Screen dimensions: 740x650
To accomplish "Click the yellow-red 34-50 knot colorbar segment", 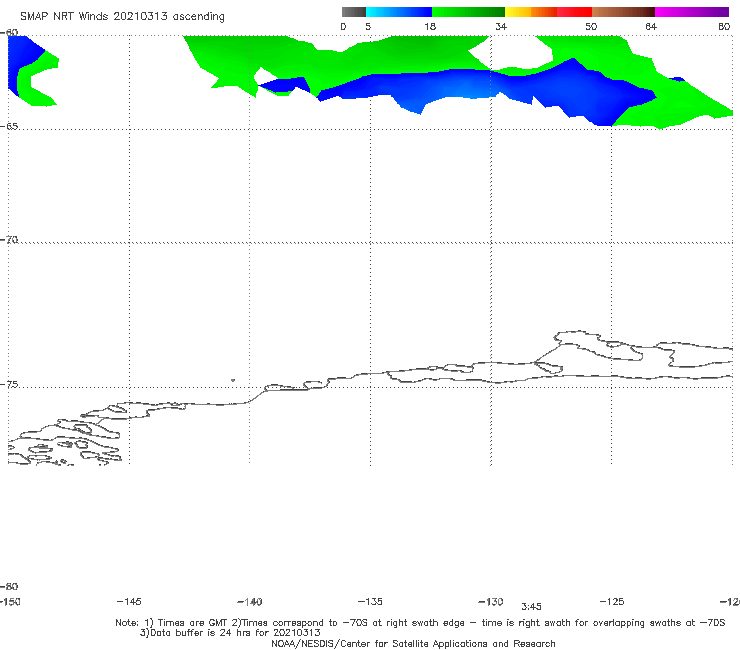I will 548,12.
